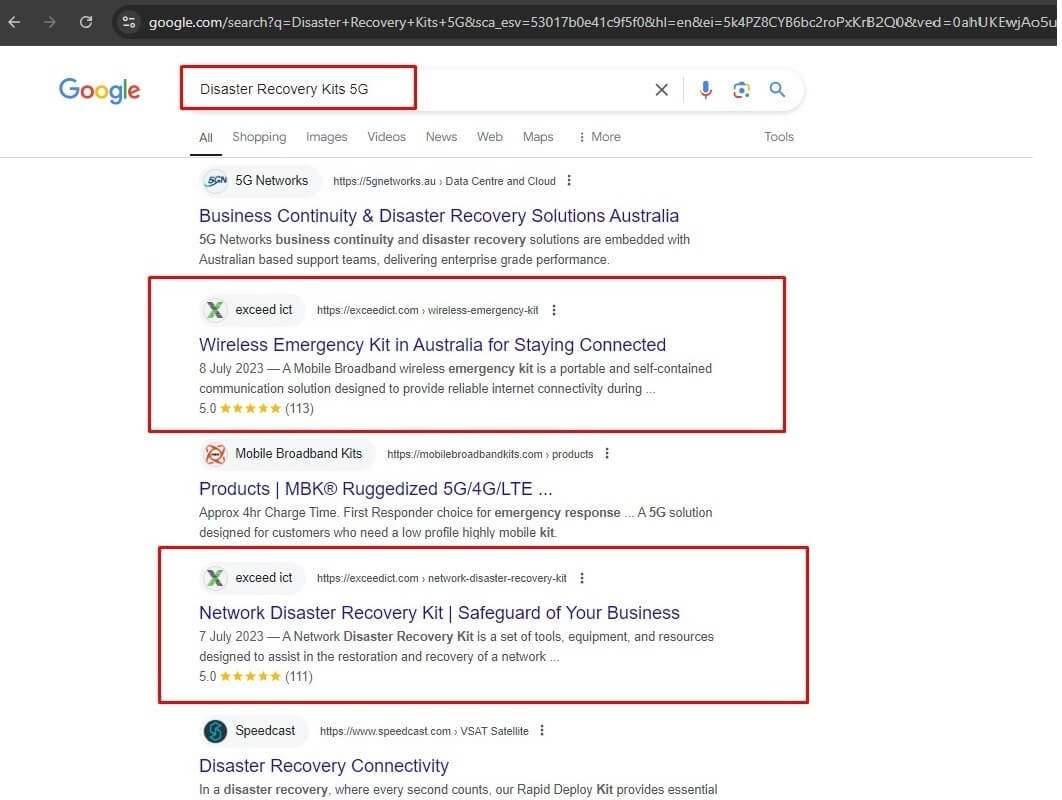Open options menu for 5G Networks result
The image size is (1062, 800).
click(569, 180)
